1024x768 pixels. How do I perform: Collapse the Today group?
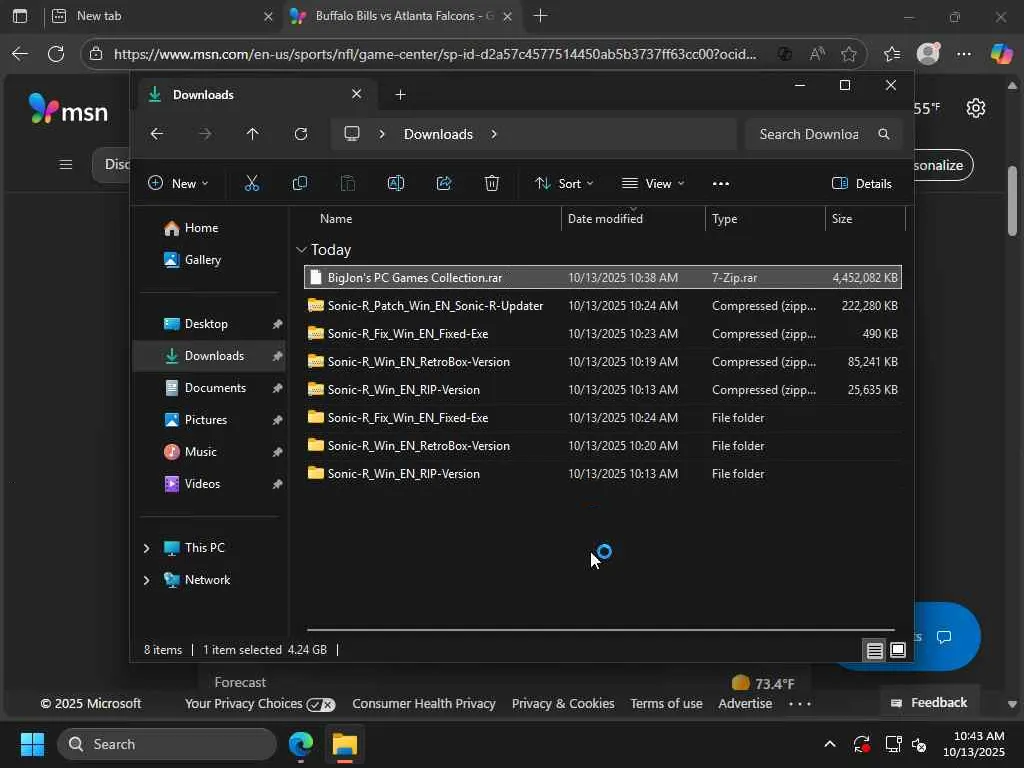pyautogui.click(x=301, y=250)
